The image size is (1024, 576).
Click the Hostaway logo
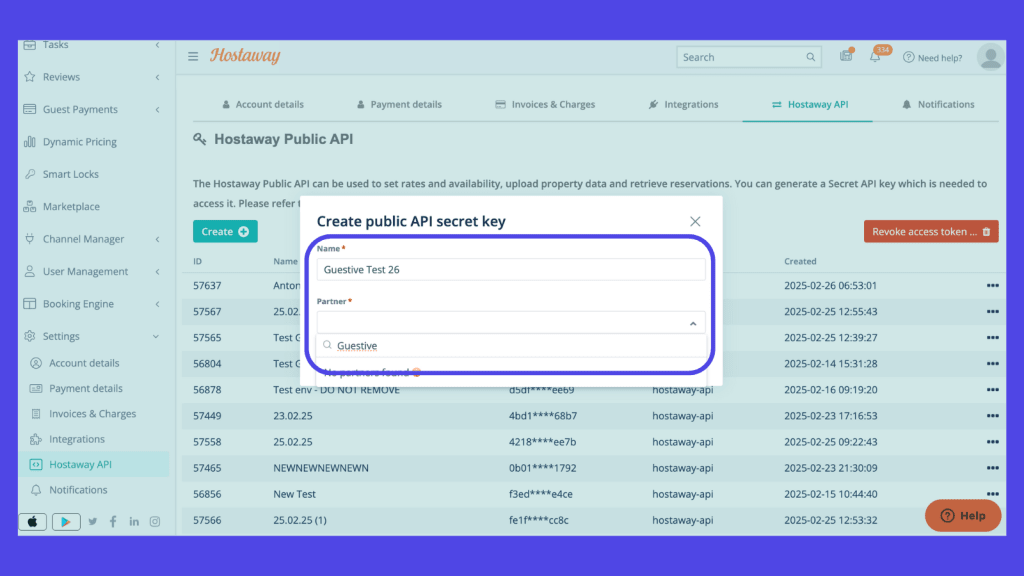(245, 56)
